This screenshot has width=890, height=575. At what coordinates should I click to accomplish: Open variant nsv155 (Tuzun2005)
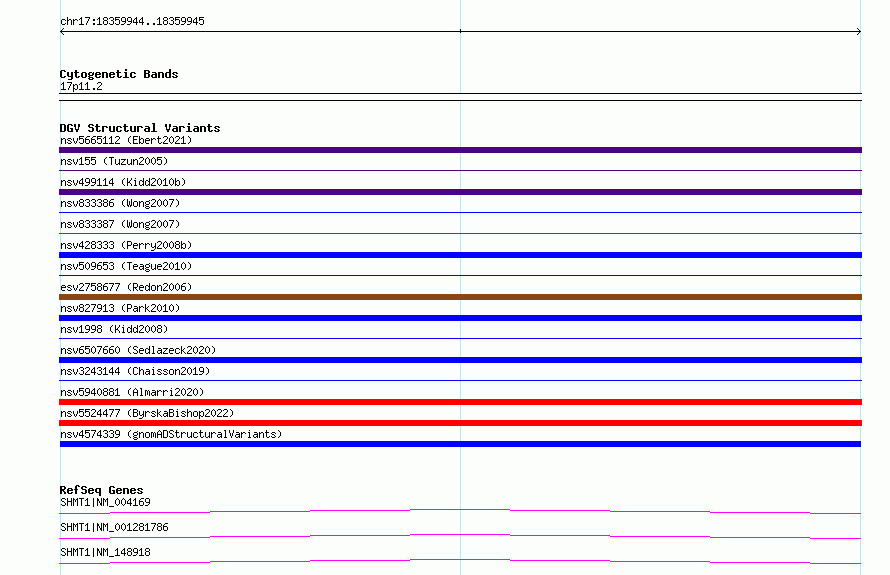click(x=114, y=161)
